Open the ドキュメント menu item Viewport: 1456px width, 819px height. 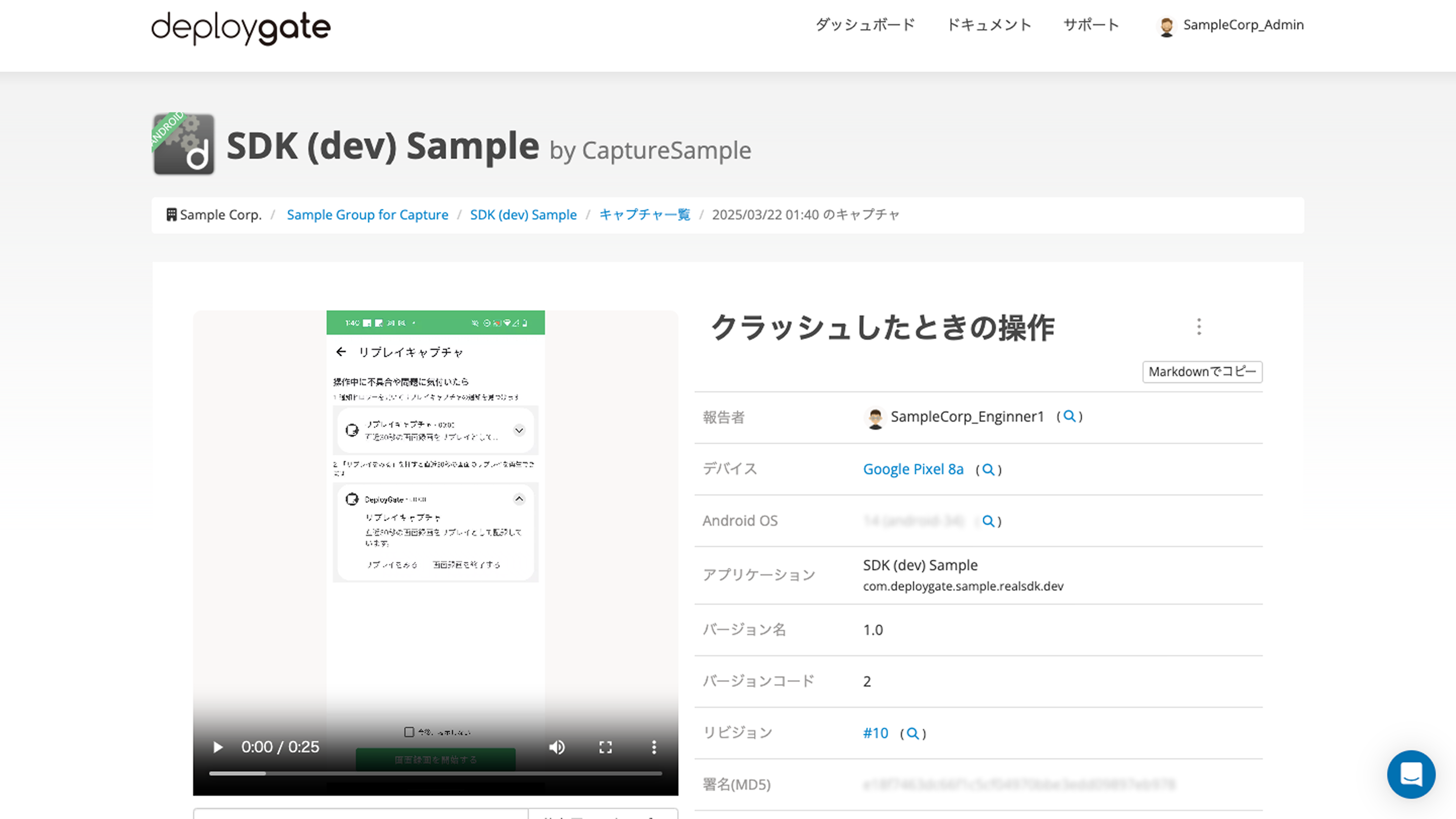988,25
